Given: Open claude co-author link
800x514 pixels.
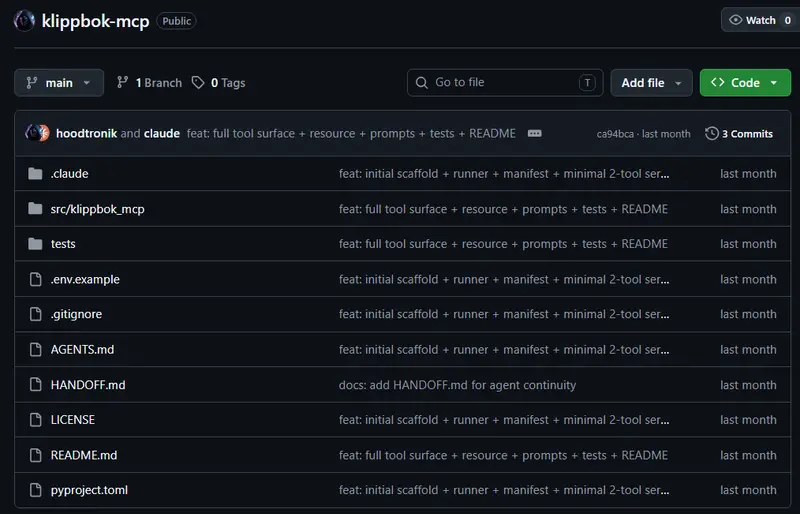Looking at the screenshot, I should click(x=162, y=134).
